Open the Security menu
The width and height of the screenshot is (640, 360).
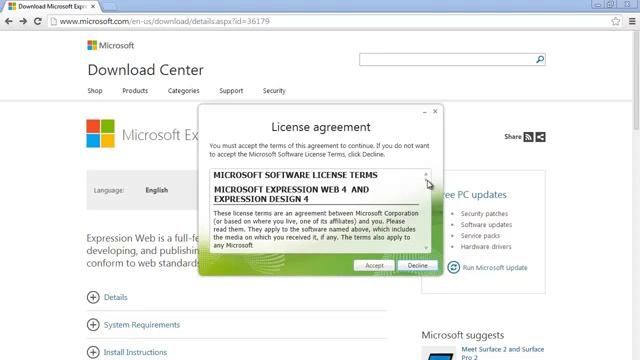click(x=274, y=91)
